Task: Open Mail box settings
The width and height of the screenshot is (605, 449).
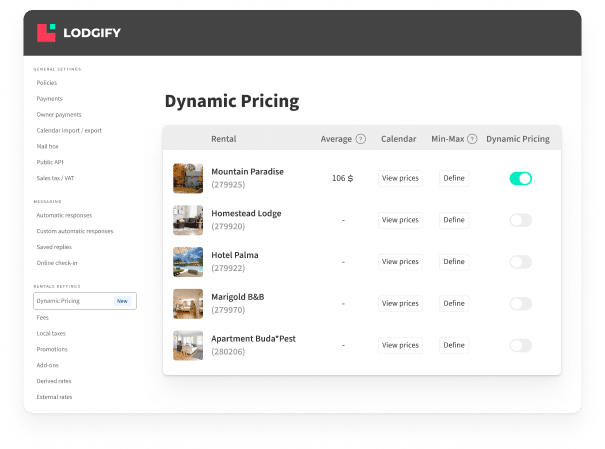Action: (x=47, y=146)
